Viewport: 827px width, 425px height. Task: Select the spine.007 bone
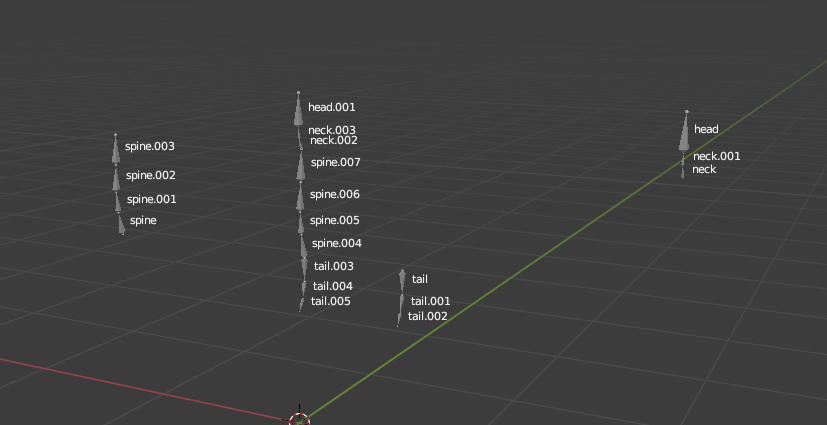tap(301, 166)
